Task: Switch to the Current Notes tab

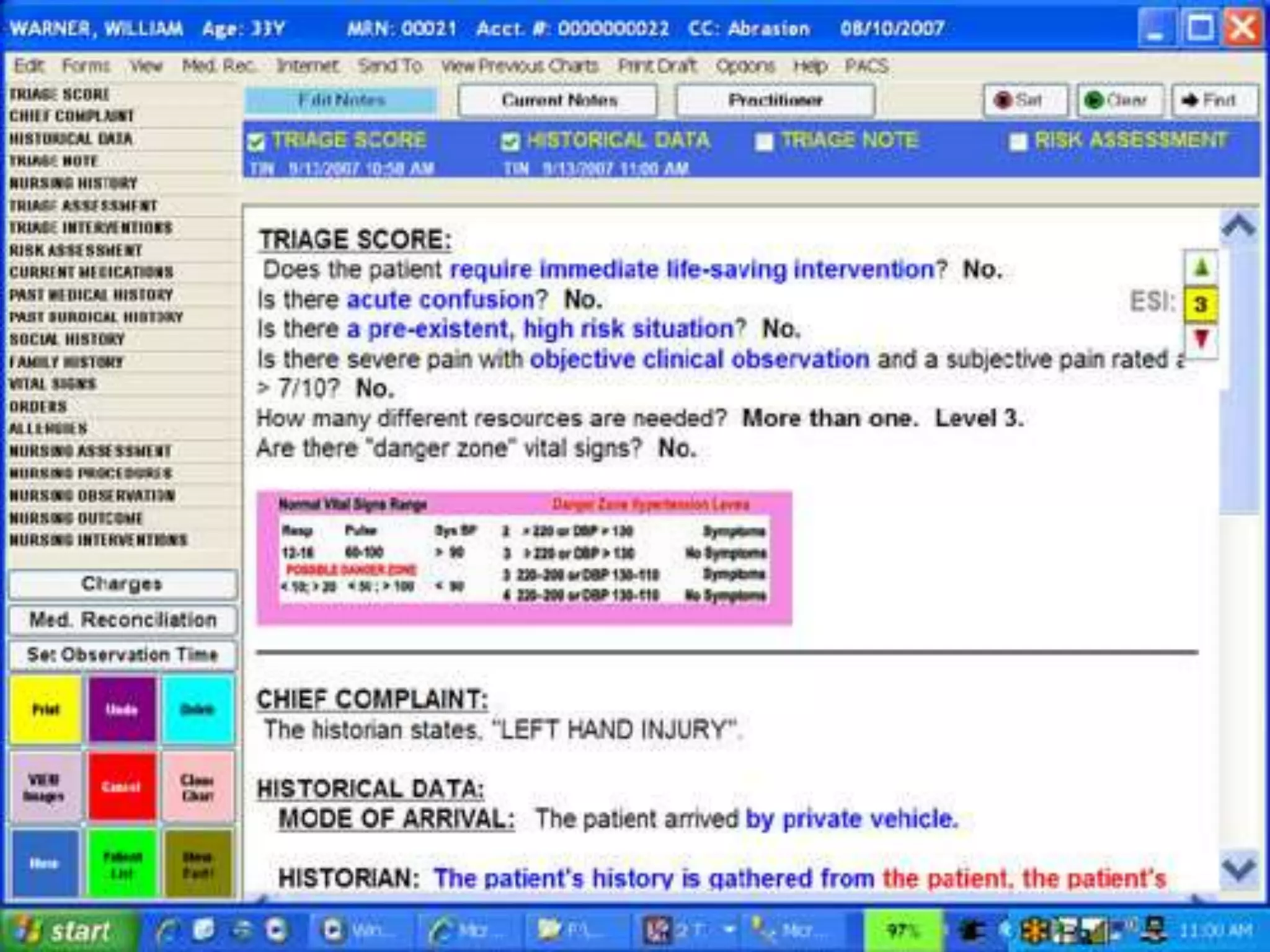Action: (x=558, y=100)
